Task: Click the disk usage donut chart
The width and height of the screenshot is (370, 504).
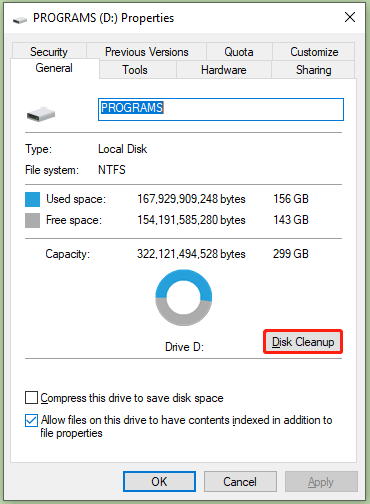Action: [x=184, y=298]
